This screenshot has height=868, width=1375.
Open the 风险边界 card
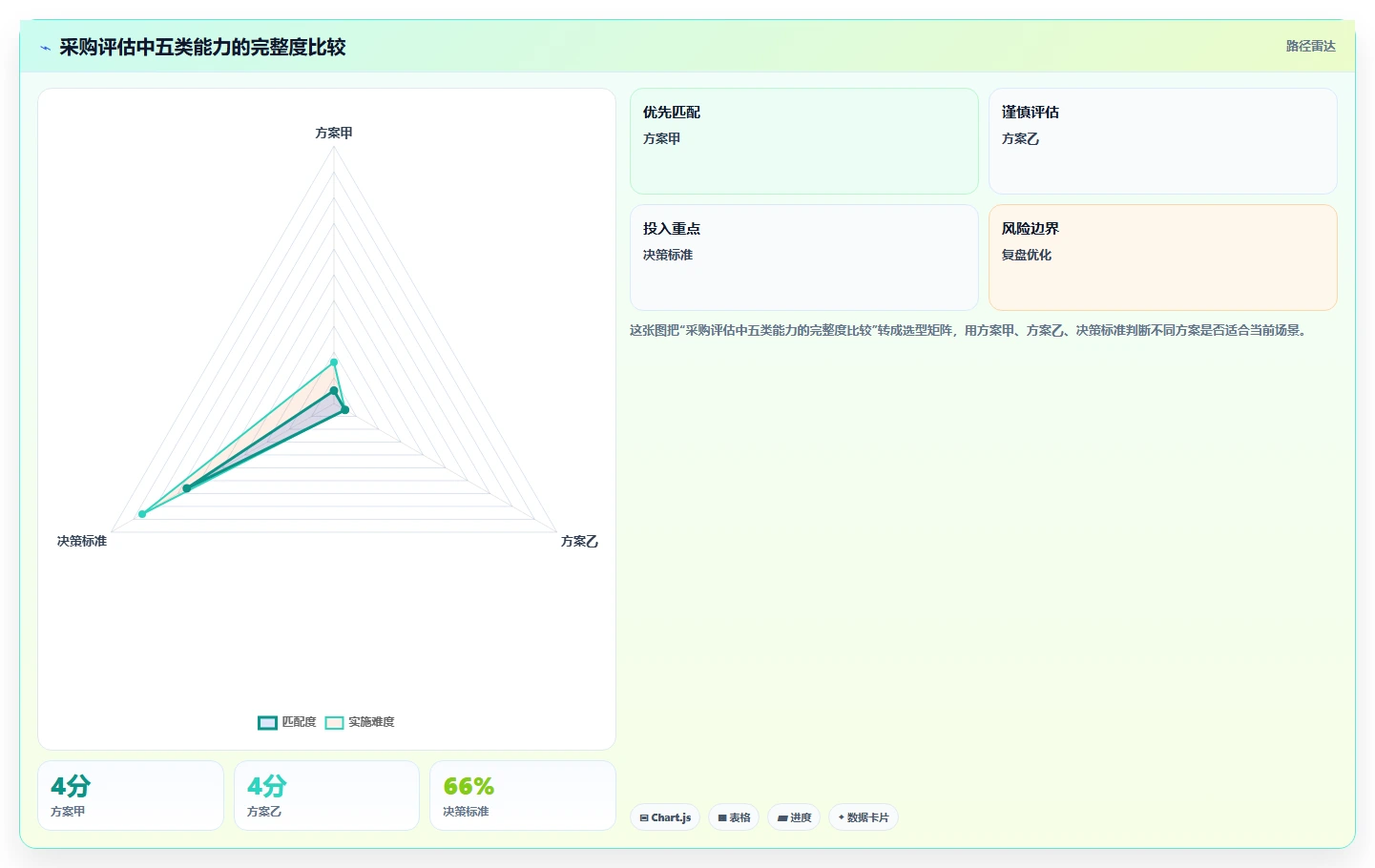(1162, 258)
